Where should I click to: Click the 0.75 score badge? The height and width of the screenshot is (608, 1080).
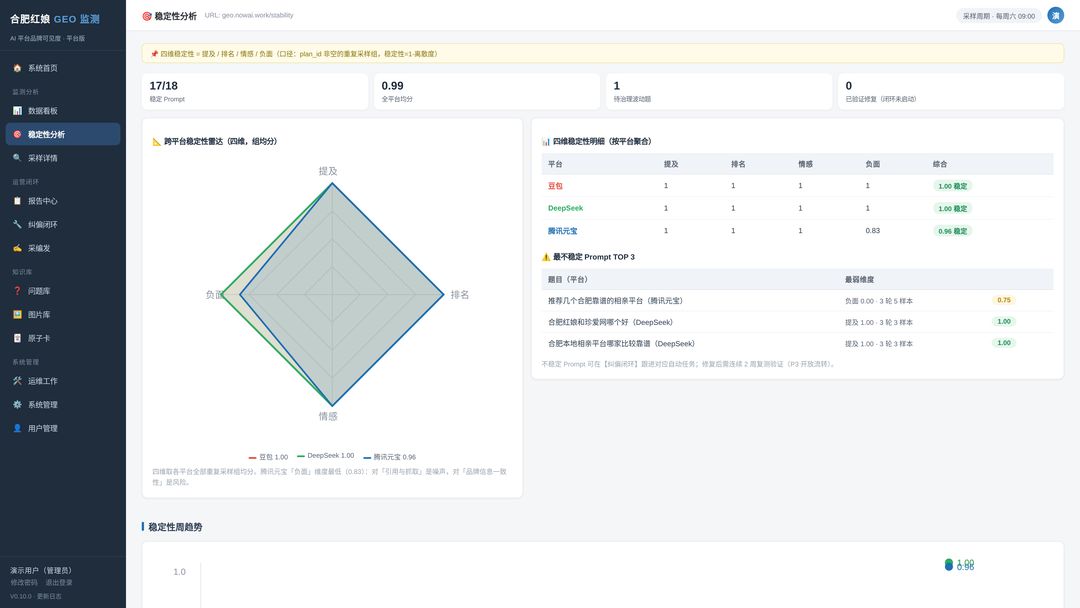click(1004, 300)
